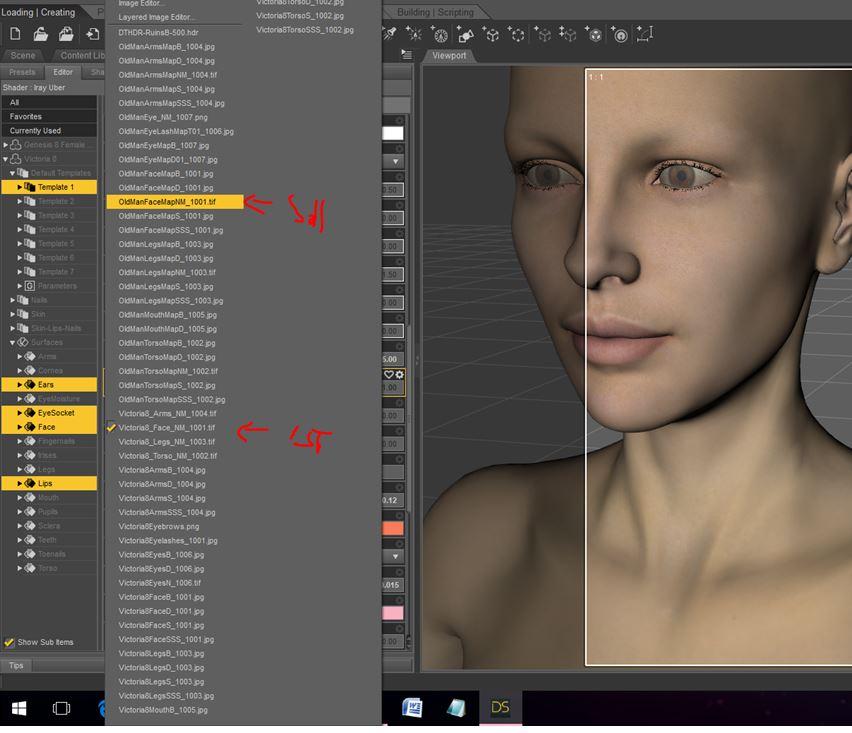The height and width of the screenshot is (733, 852).
Task: Choose OldManFaceMapNM_1001.tif from the list
Action: (x=167, y=202)
